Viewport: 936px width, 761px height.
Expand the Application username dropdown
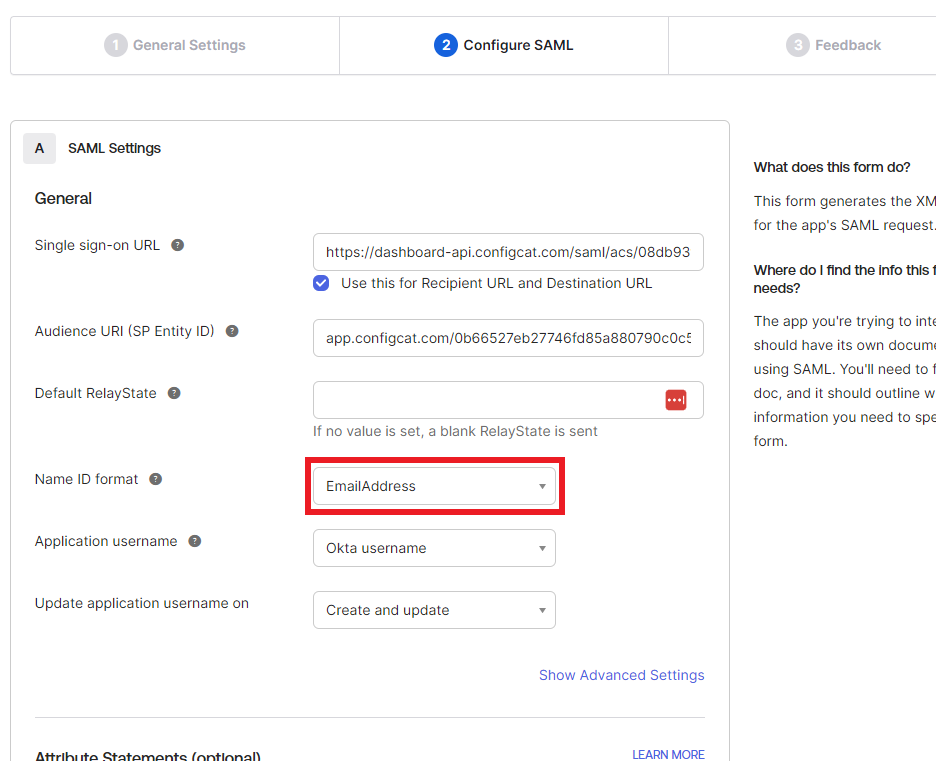coord(434,548)
